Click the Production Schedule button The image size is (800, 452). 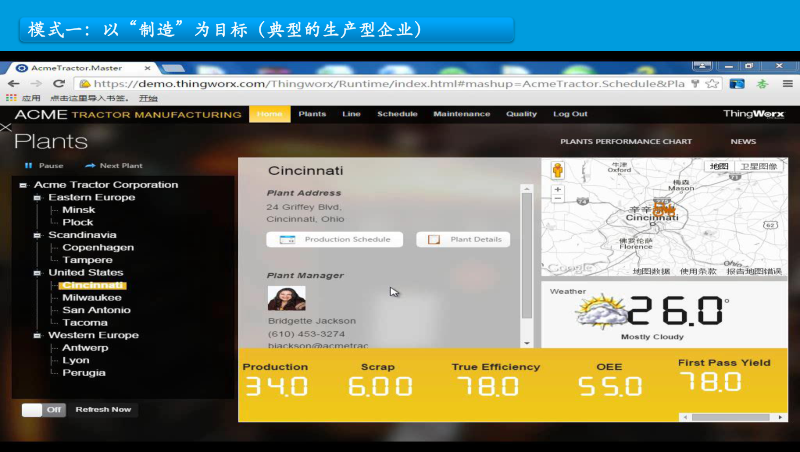click(x=335, y=239)
